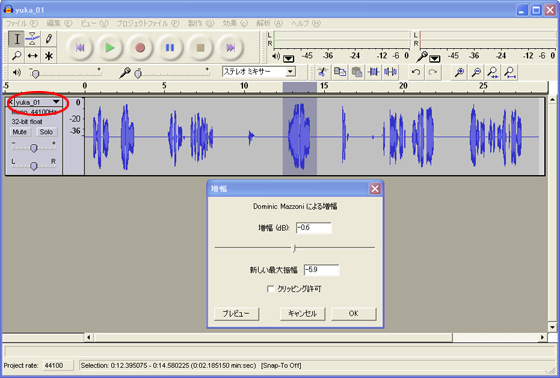Click the Paste icon
This screenshot has height=378, width=560.
356,72
